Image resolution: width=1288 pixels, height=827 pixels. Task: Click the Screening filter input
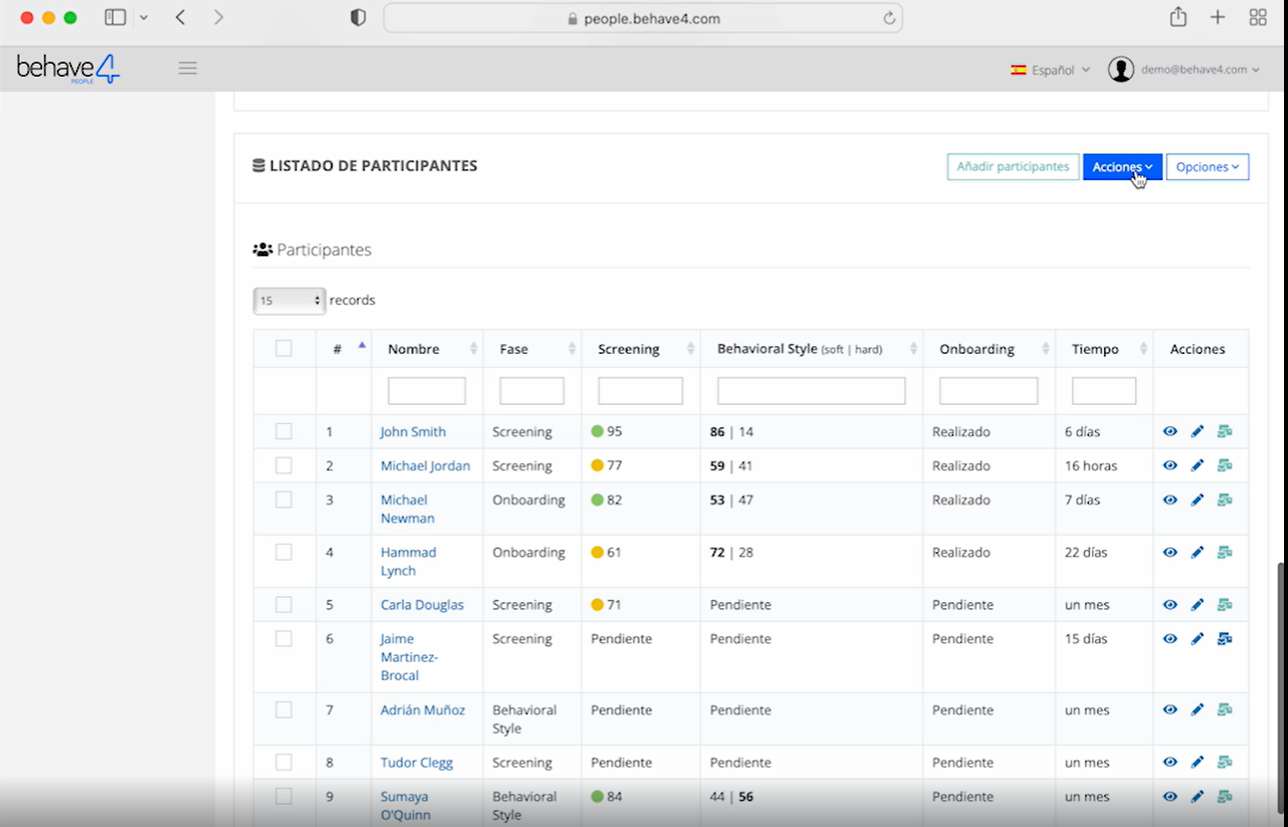click(641, 391)
